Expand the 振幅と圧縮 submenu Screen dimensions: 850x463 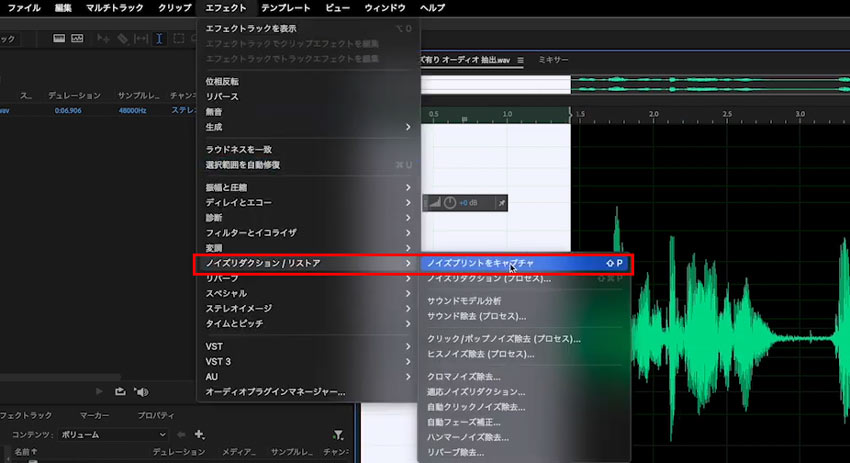click(x=308, y=187)
